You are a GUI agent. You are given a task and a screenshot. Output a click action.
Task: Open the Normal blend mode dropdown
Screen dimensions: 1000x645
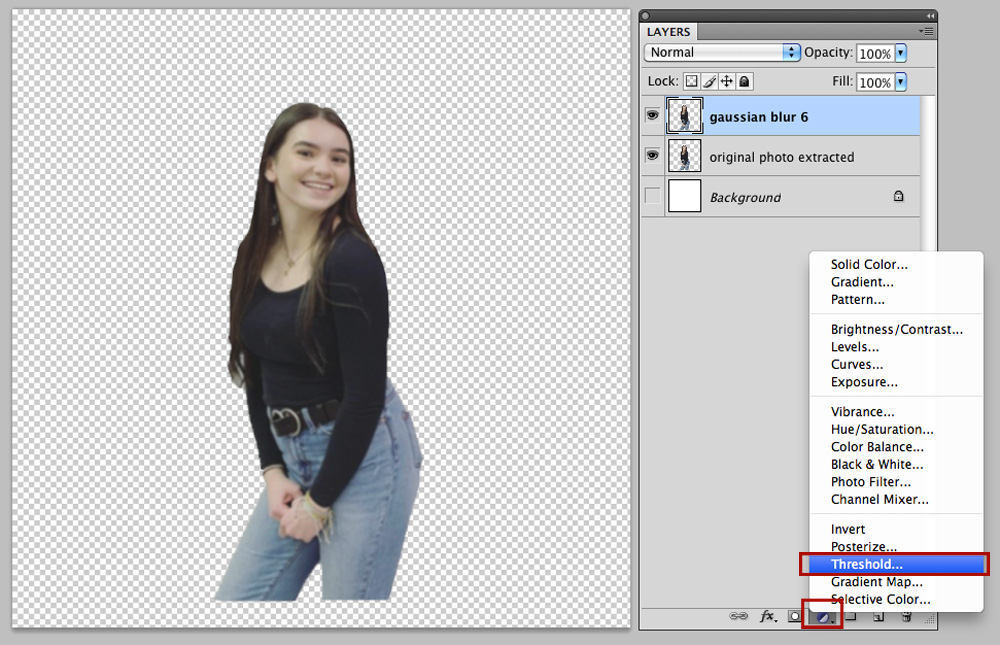(722, 52)
